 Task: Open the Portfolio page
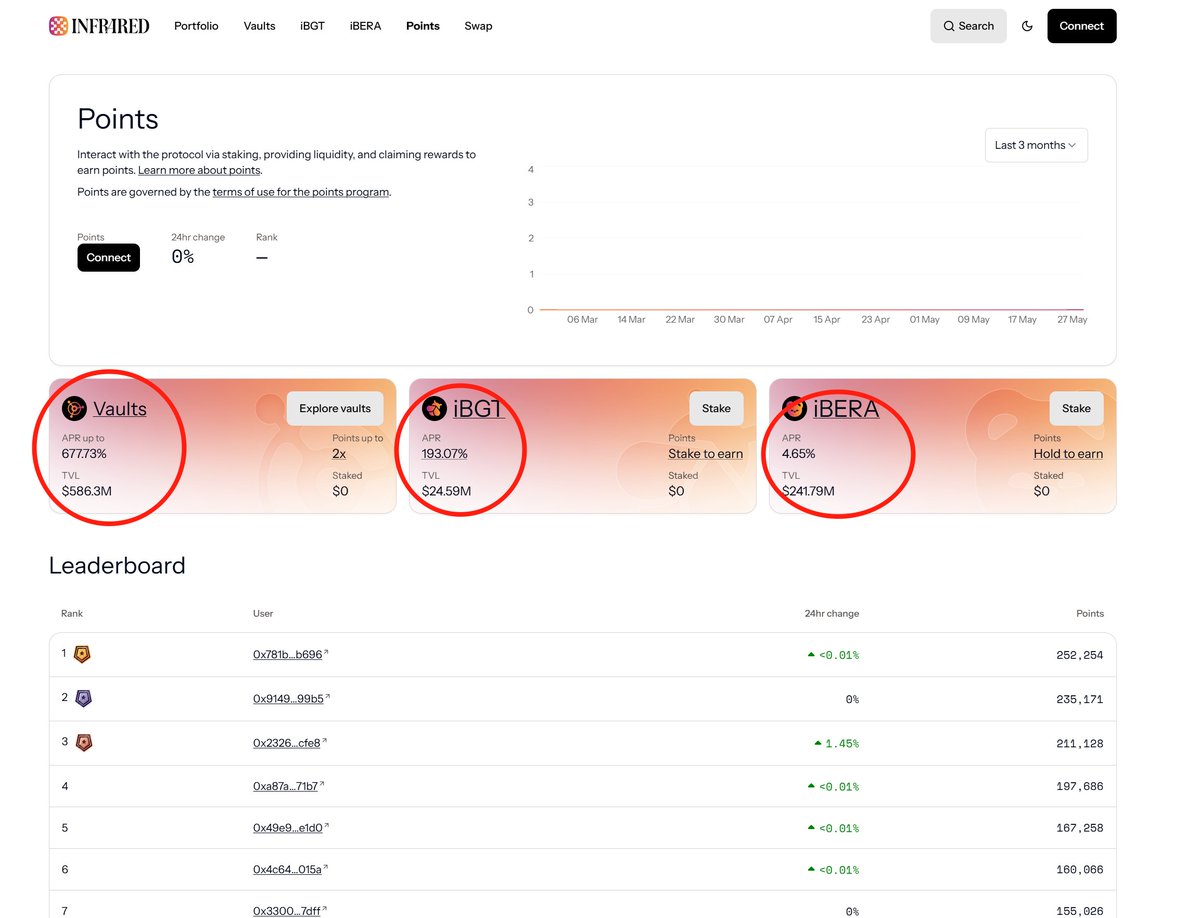coord(196,26)
